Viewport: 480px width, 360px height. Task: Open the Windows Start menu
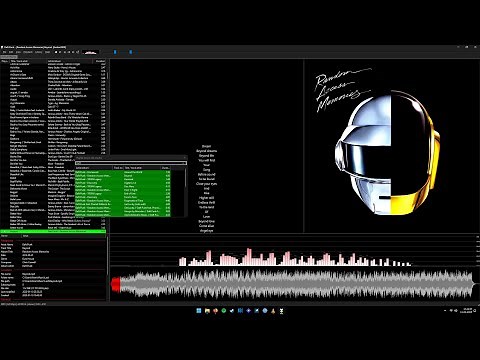click(x=199, y=311)
